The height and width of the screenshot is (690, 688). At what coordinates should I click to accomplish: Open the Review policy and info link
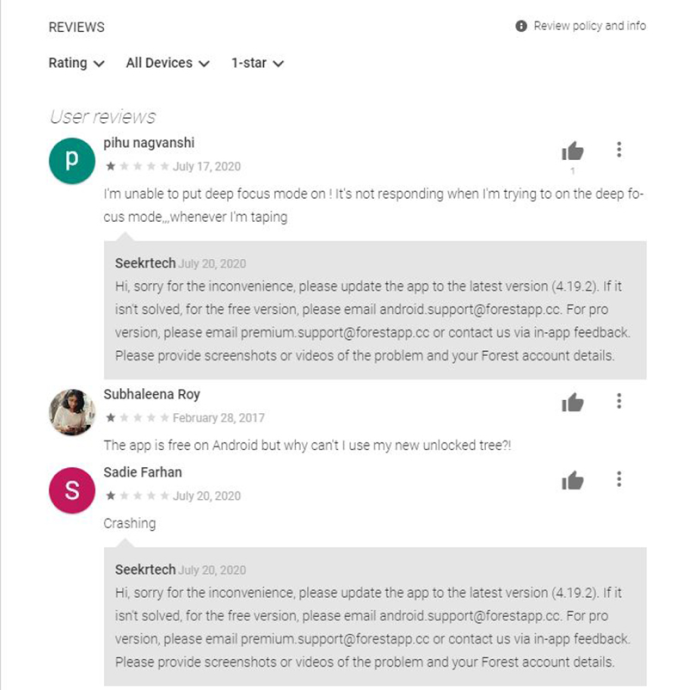[589, 26]
